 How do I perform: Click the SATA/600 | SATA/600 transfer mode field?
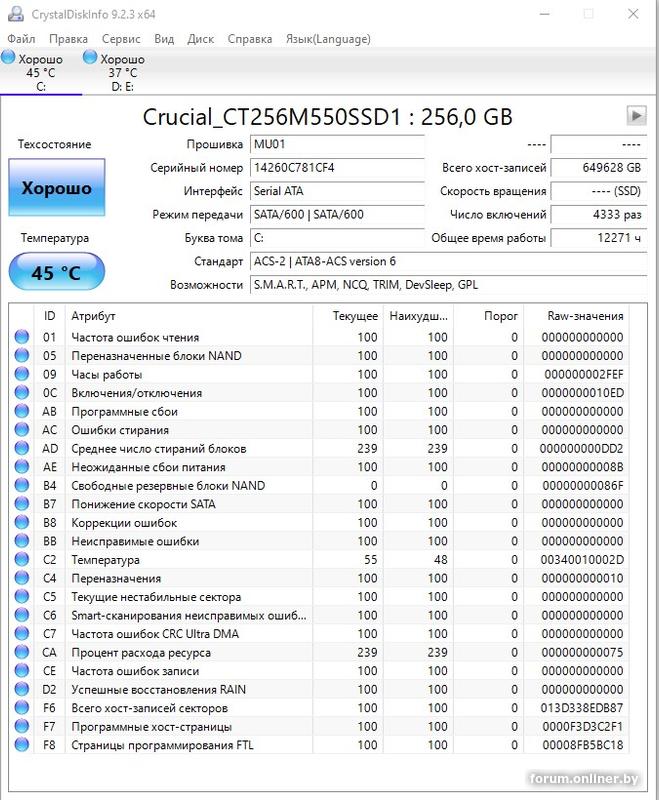tap(337, 215)
